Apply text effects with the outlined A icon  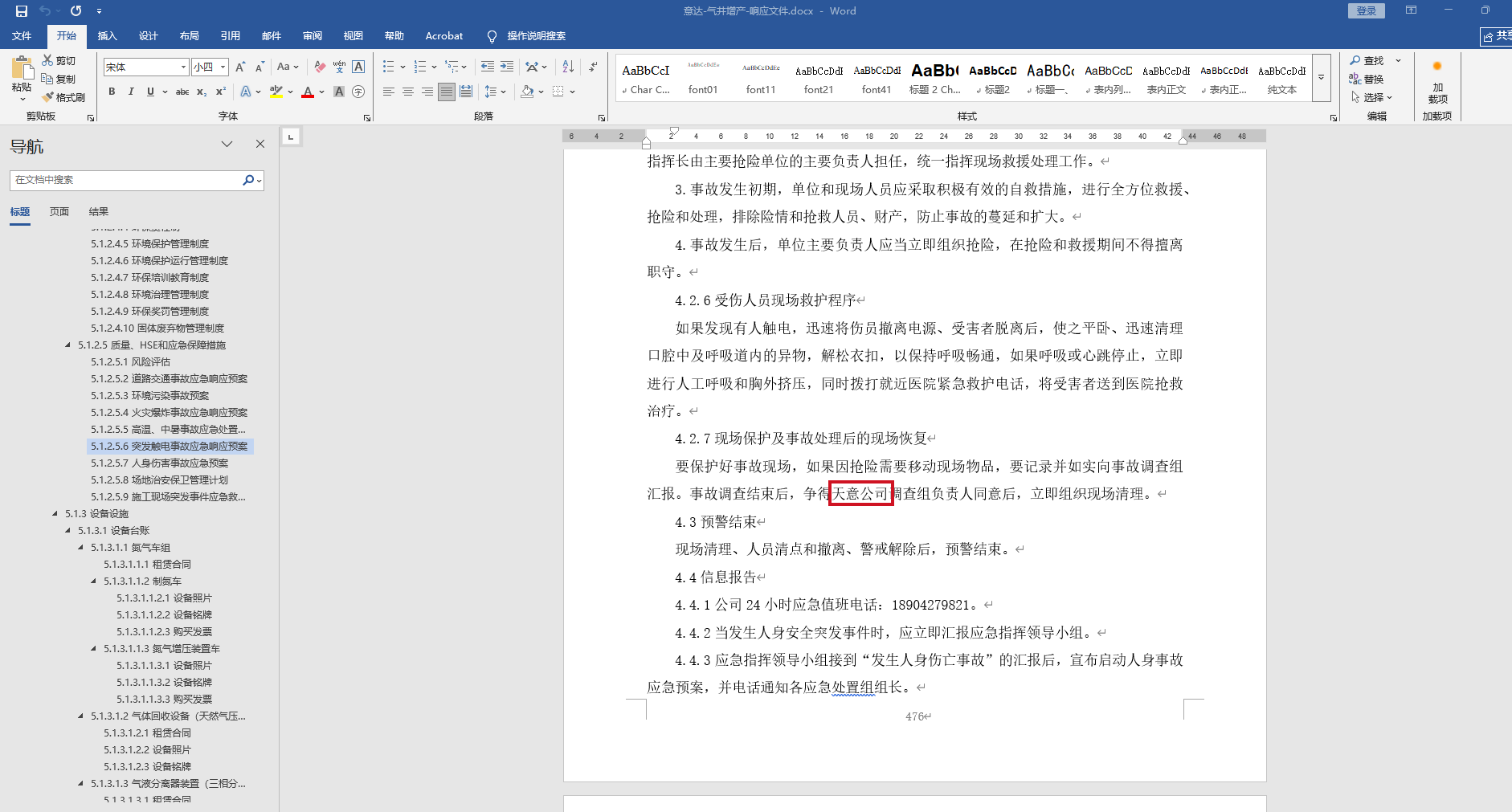(x=246, y=92)
